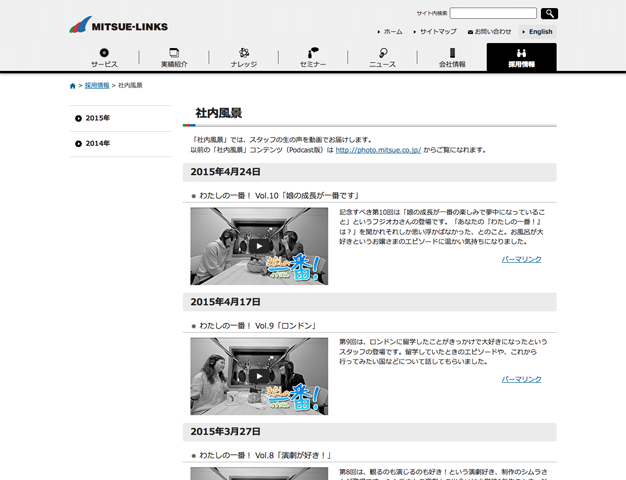Click the Vol.8「演劇が好き！」title
The height and width of the screenshot is (480, 626).
(x=265, y=455)
